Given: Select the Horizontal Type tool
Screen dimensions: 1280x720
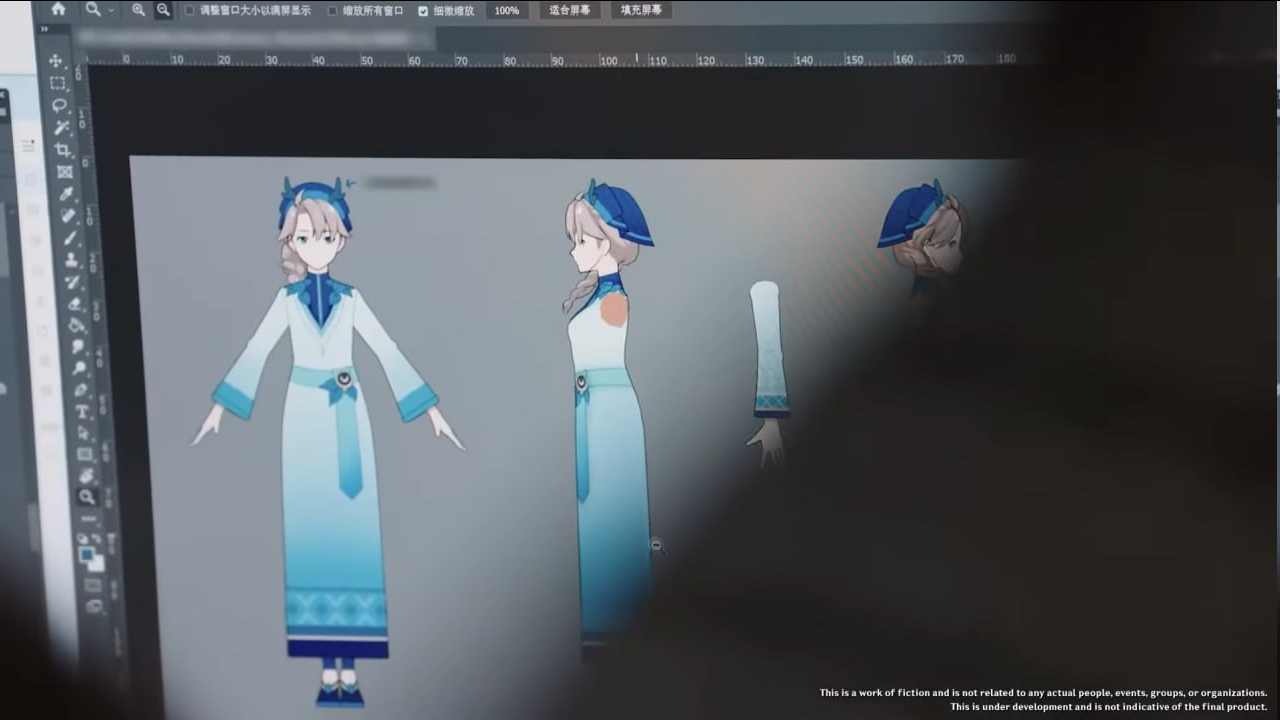Looking at the screenshot, I should point(82,411).
